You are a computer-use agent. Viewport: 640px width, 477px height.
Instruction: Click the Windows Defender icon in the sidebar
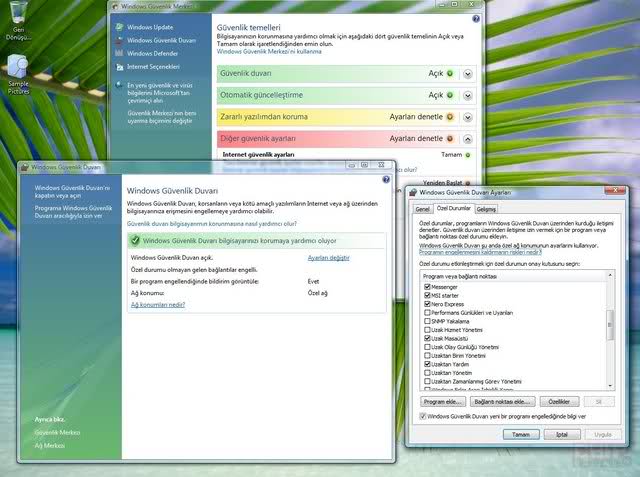pyautogui.click(x=119, y=53)
